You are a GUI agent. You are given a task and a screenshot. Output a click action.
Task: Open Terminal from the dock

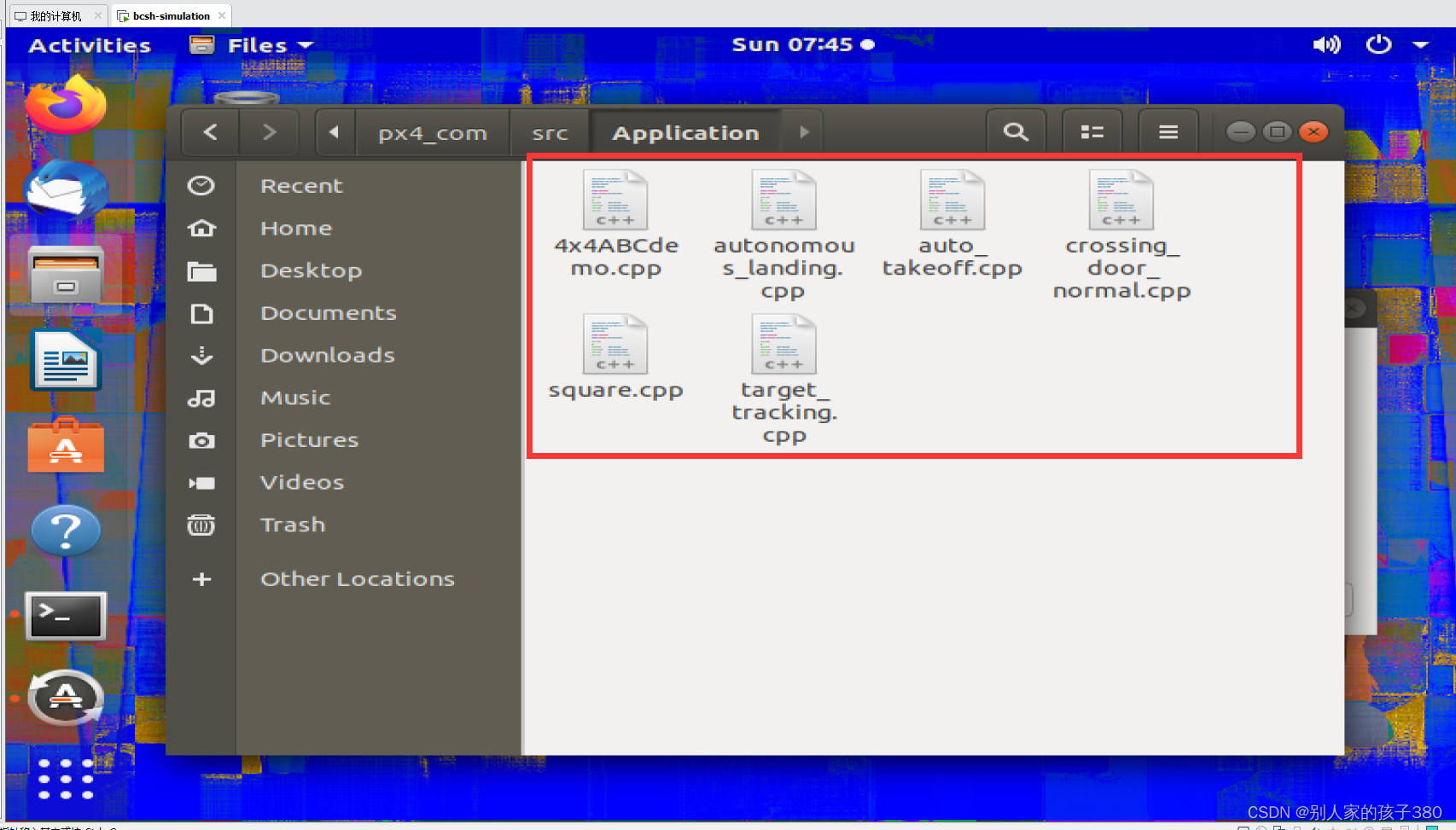[x=66, y=615]
